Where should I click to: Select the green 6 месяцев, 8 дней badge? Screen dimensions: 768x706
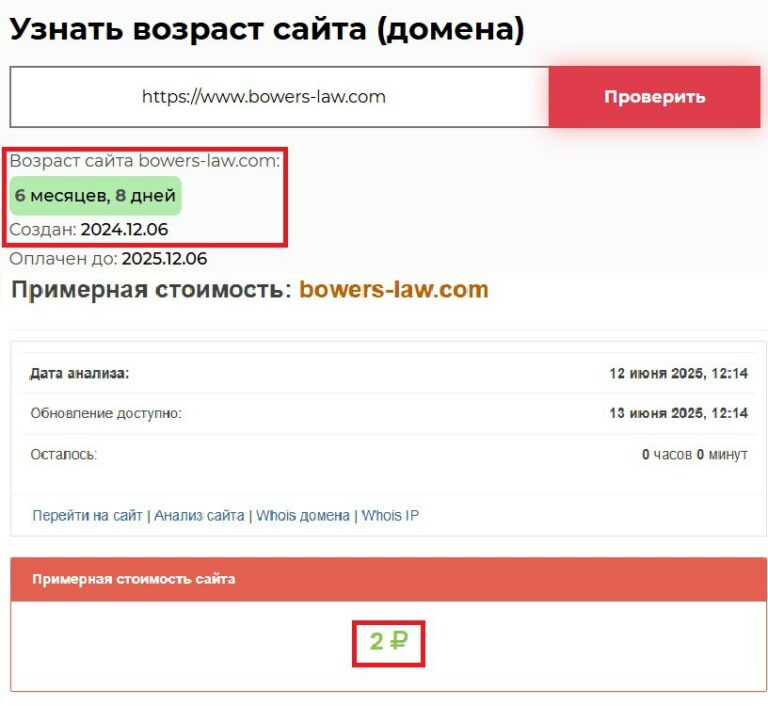[x=96, y=195]
